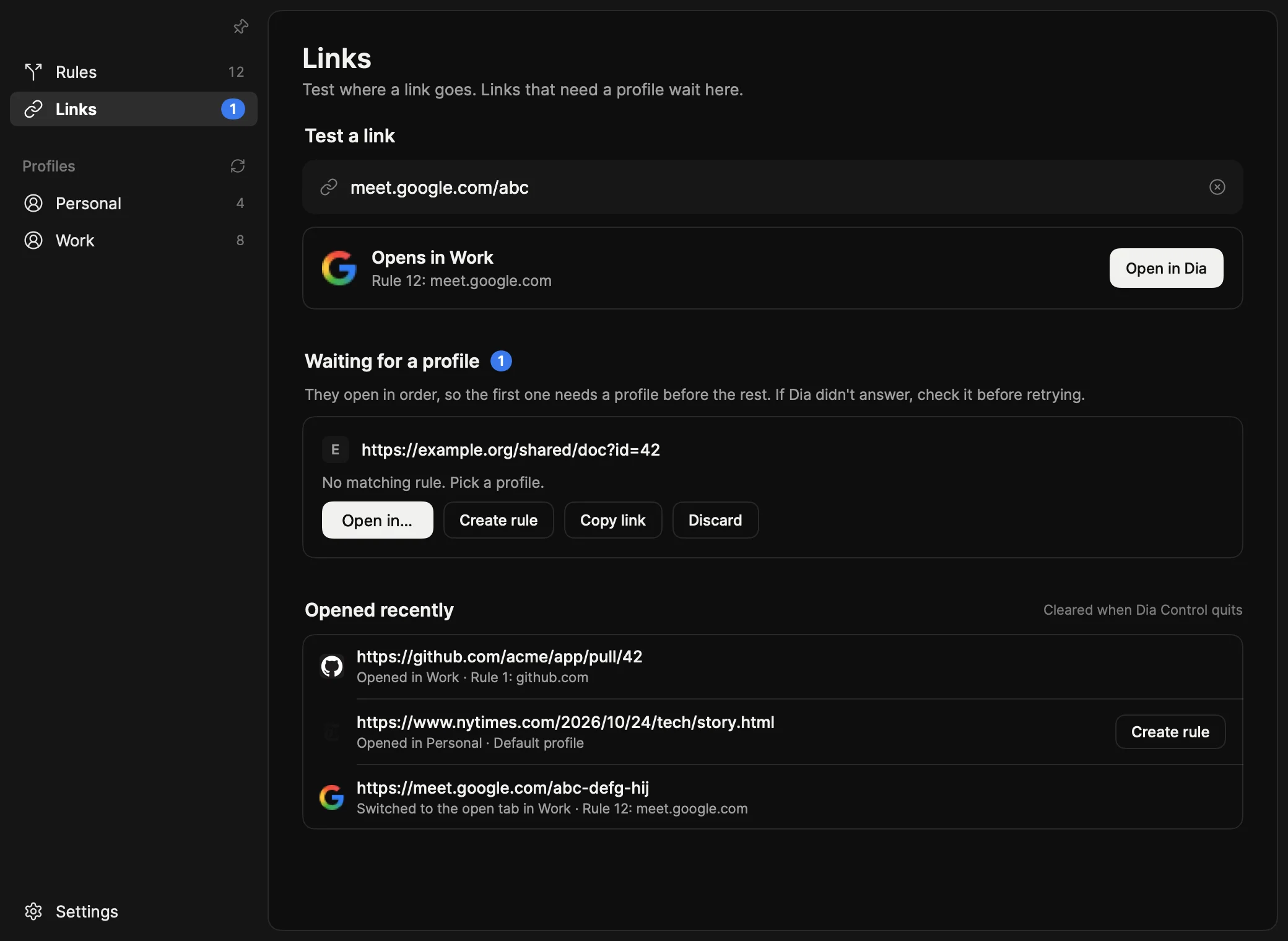Image resolution: width=1288 pixels, height=941 pixels.
Task: Click the https://example.org/shared/doc?id=42 URL
Action: (x=511, y=449)
